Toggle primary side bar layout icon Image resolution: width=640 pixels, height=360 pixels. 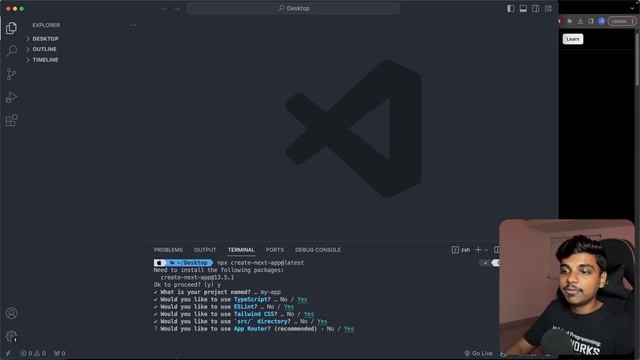coord(511,9)
